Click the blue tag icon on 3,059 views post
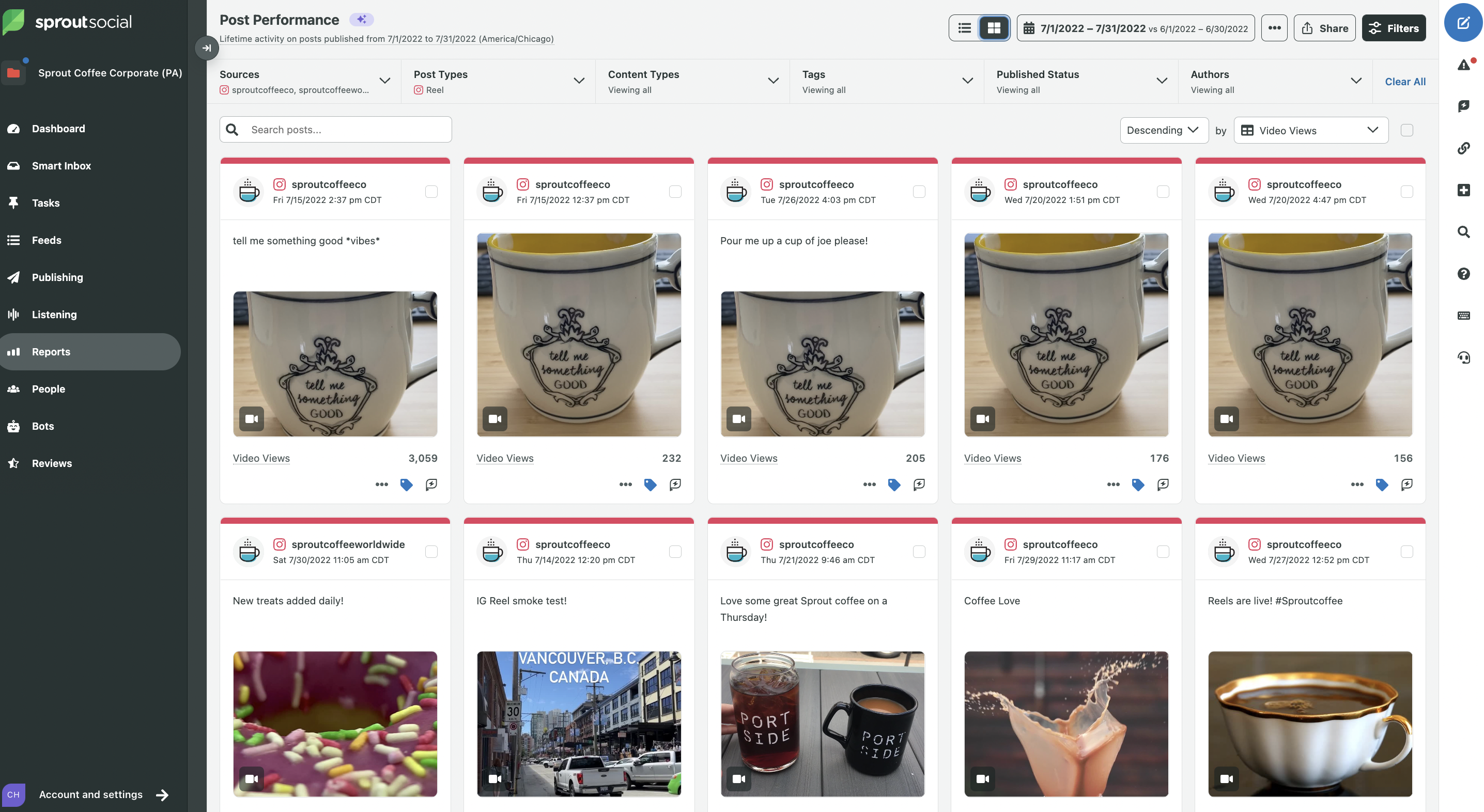Screen dimensions: 1484x812 point(406,485)
